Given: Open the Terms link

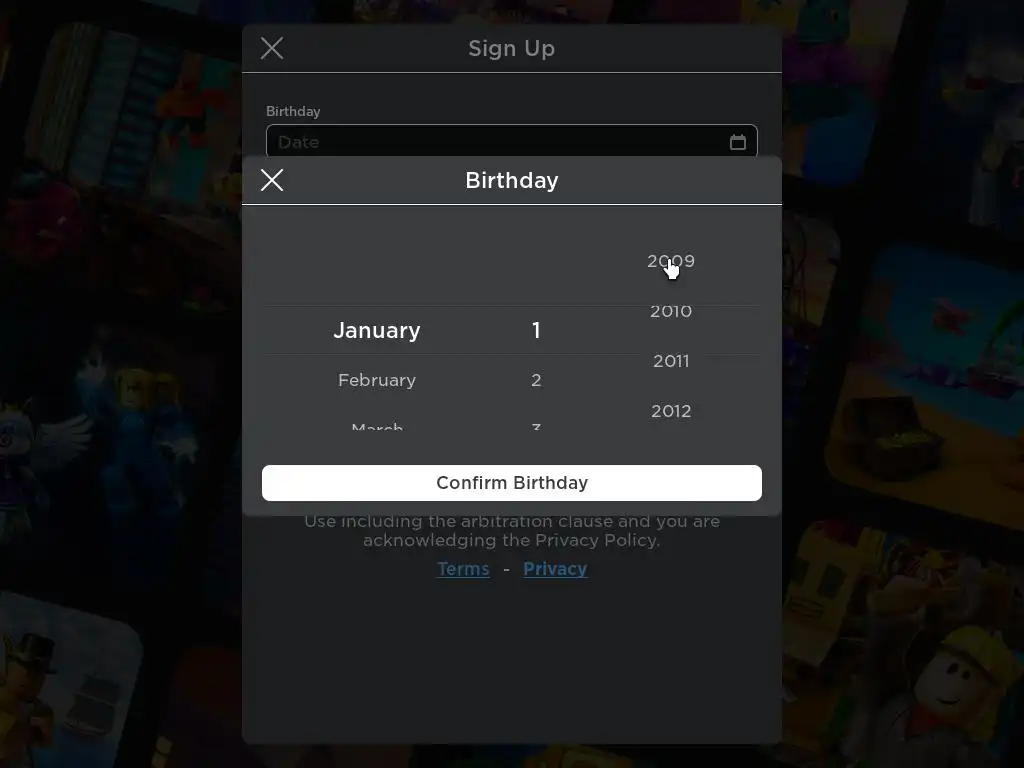Looking at the screenshot, I should pos(463,569).
